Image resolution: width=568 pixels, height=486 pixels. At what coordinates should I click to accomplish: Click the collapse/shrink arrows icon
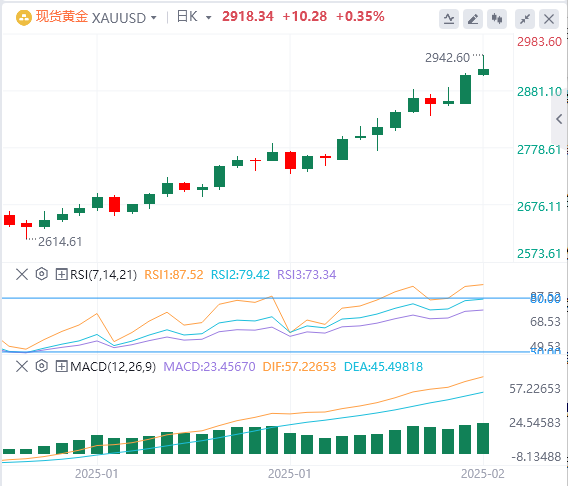tap(525, 19)
